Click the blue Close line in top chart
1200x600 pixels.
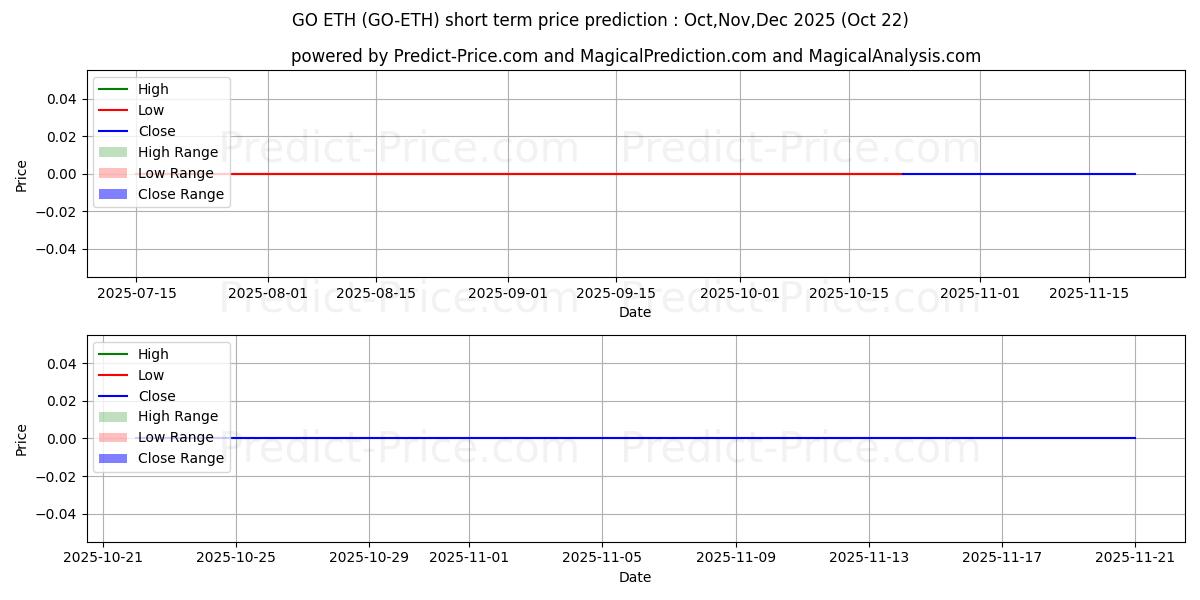(x=1020, y=174)
